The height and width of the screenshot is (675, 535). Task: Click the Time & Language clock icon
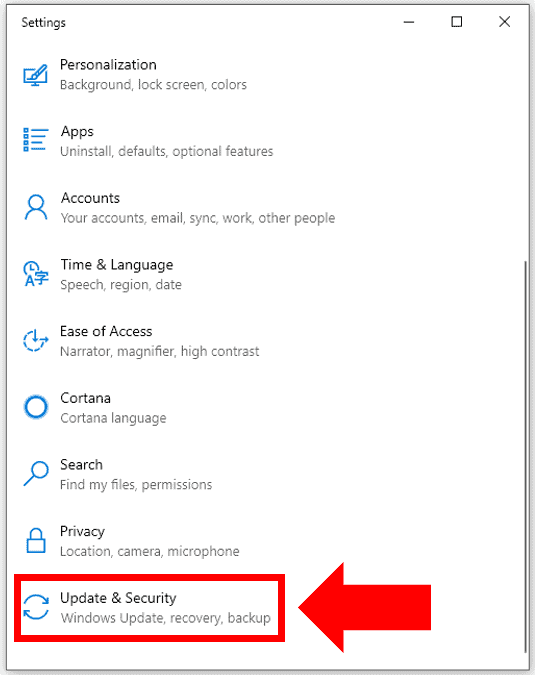(35, 274)
